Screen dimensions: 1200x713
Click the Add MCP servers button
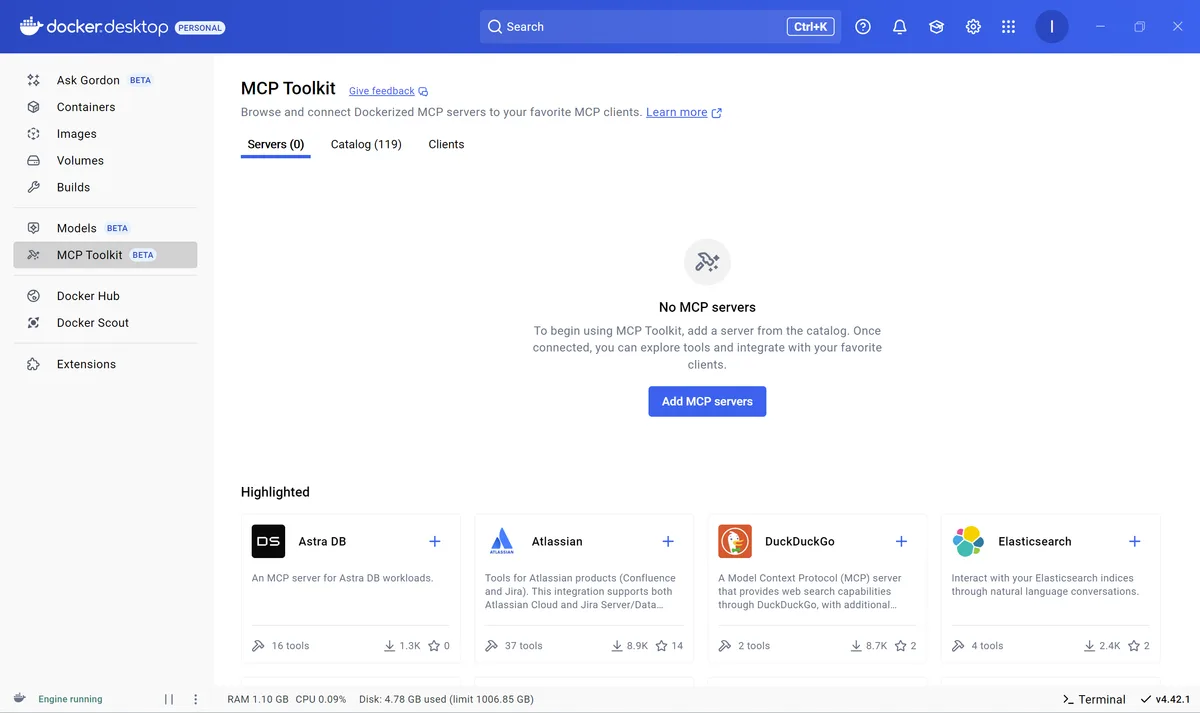pos(707,401)
